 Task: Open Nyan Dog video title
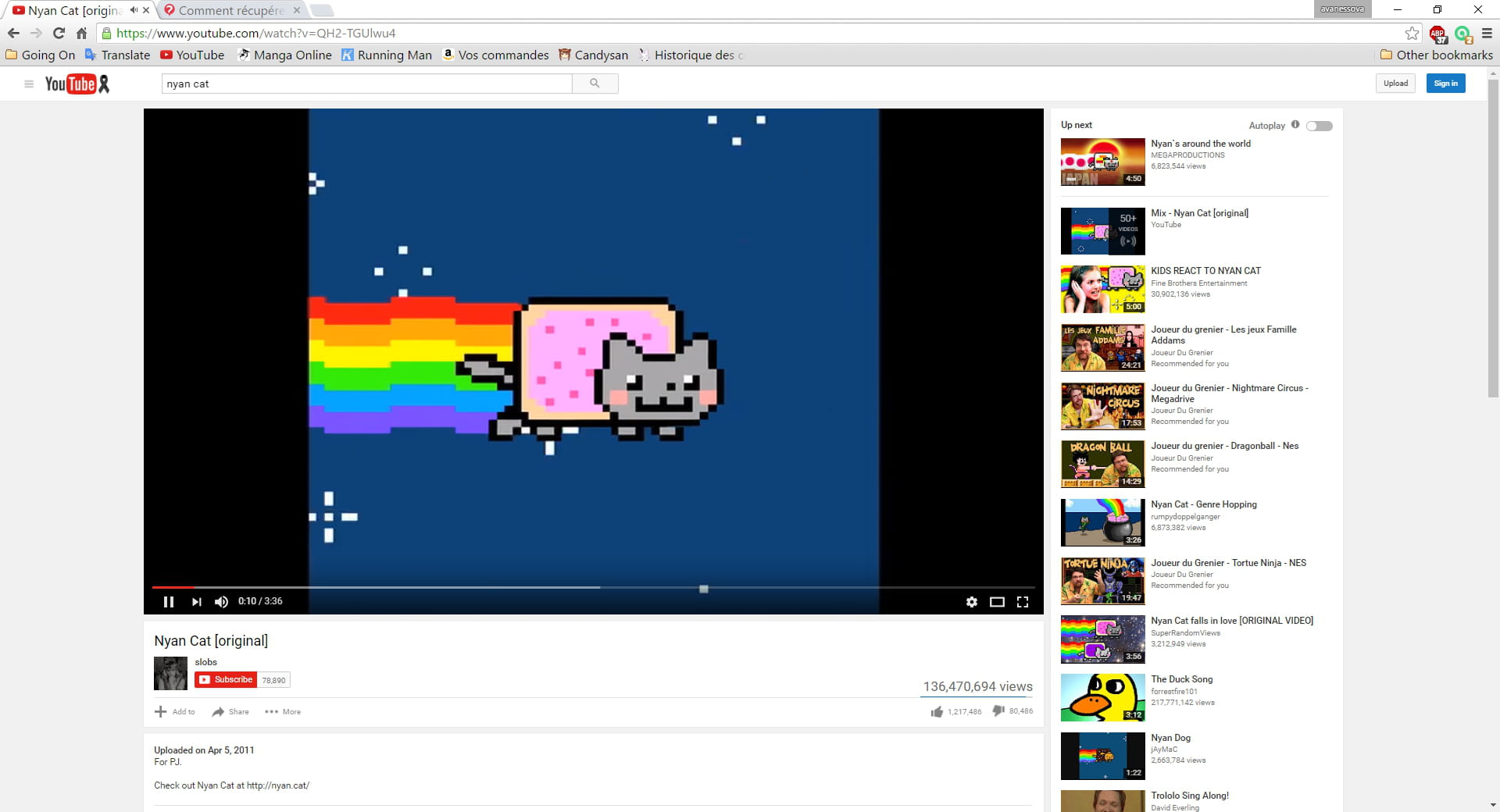[1170, 738]
